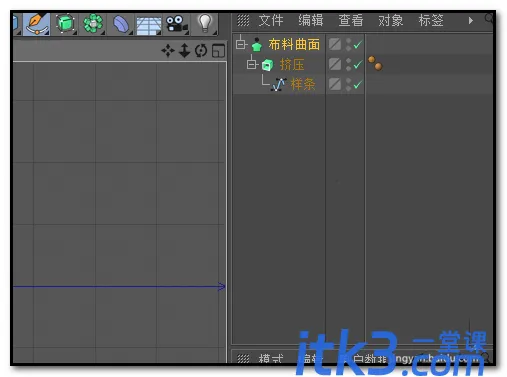Open the 文件 menu
The width and height of the screenshot is (507, 377).
click(271, 20)
